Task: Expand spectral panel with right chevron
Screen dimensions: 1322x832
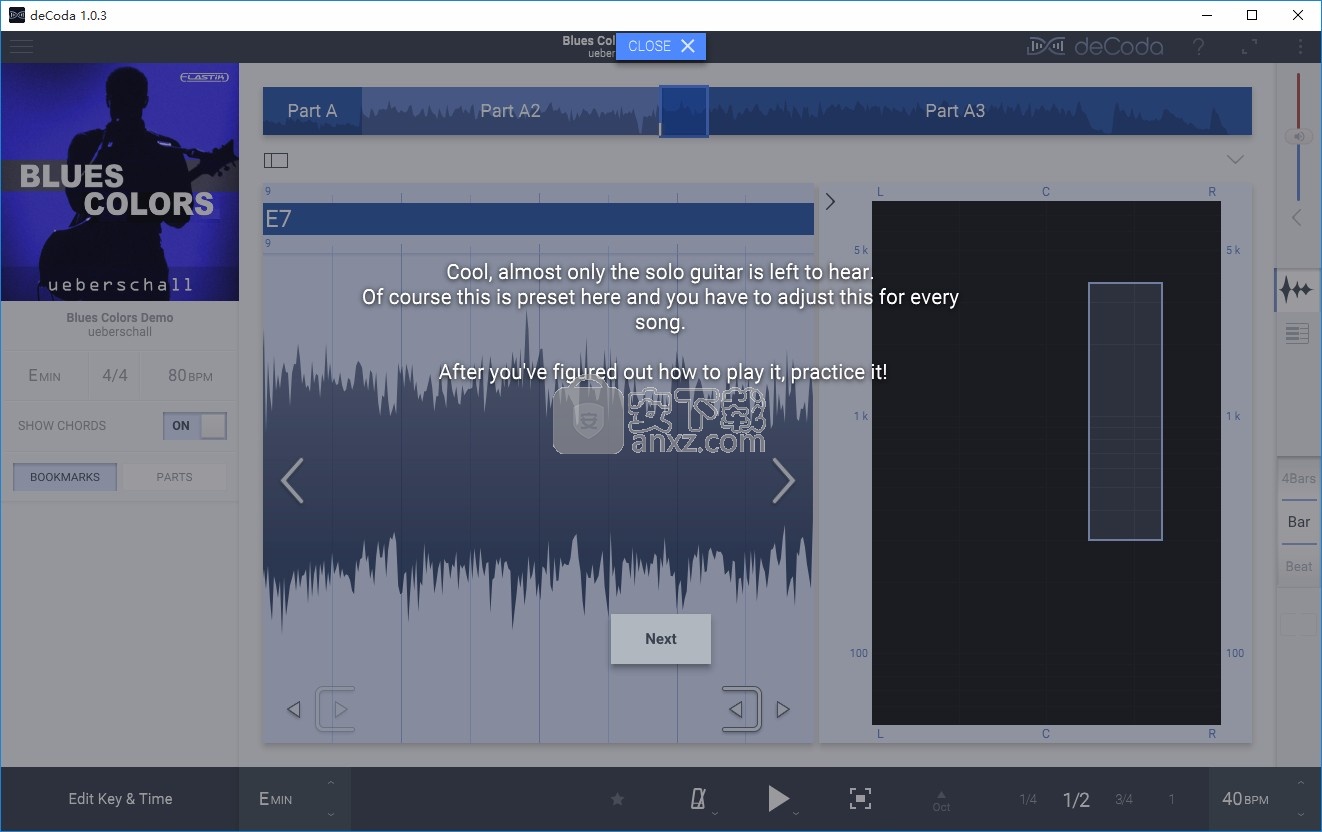Action: [x=830, y=201]
